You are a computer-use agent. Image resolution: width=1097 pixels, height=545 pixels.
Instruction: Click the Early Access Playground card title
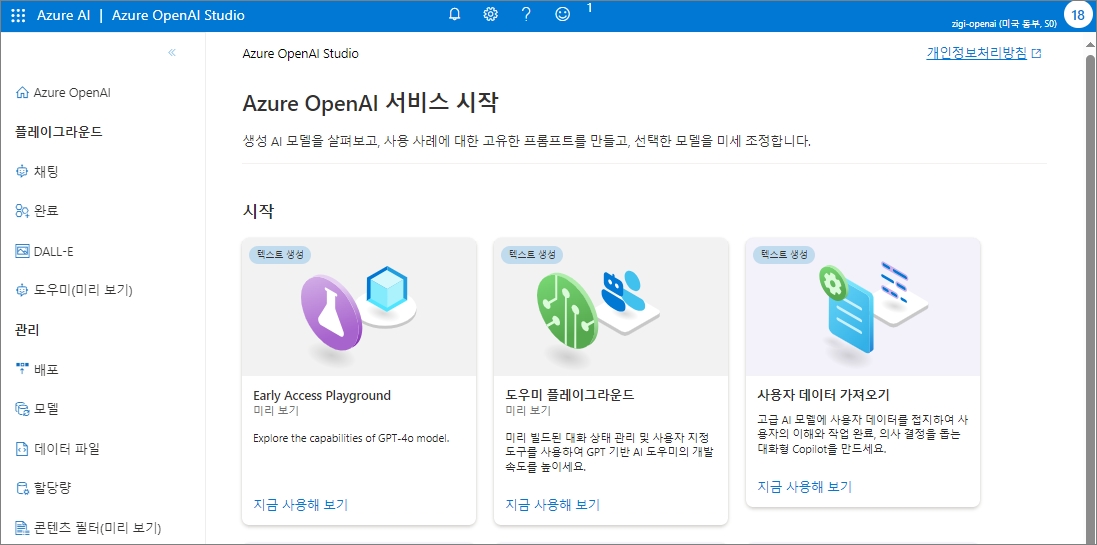point(322,395)
